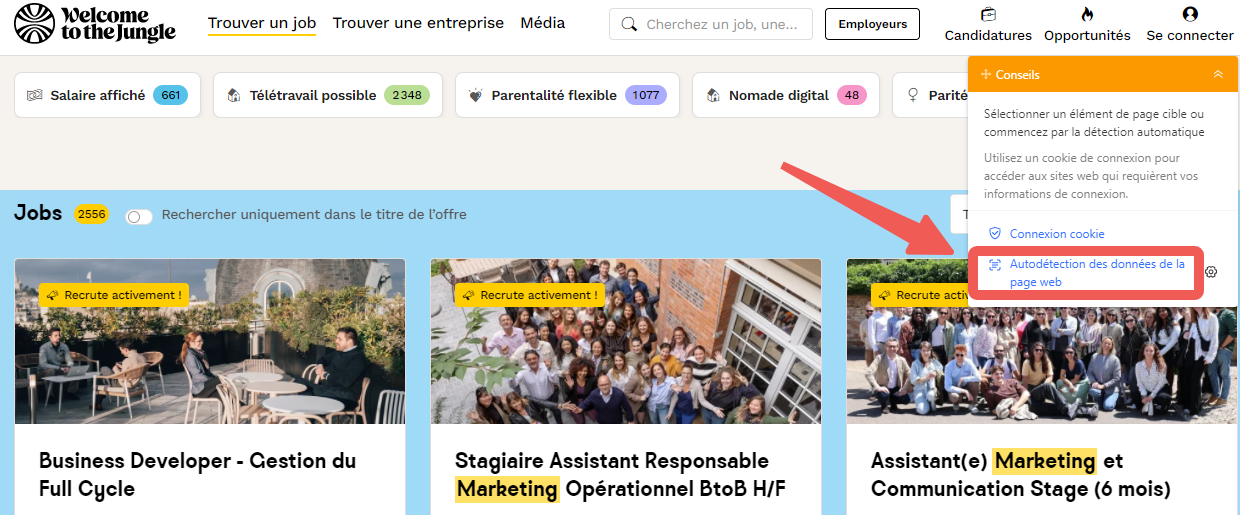
Task: Click the shield icon beside Connexion cookie
Action: pos(995,233)
